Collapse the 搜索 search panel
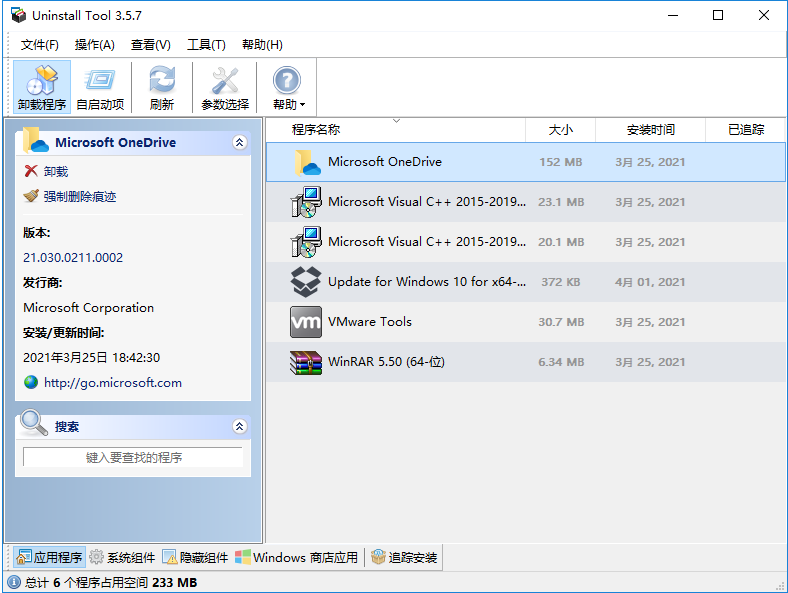 tap(239, 426)
